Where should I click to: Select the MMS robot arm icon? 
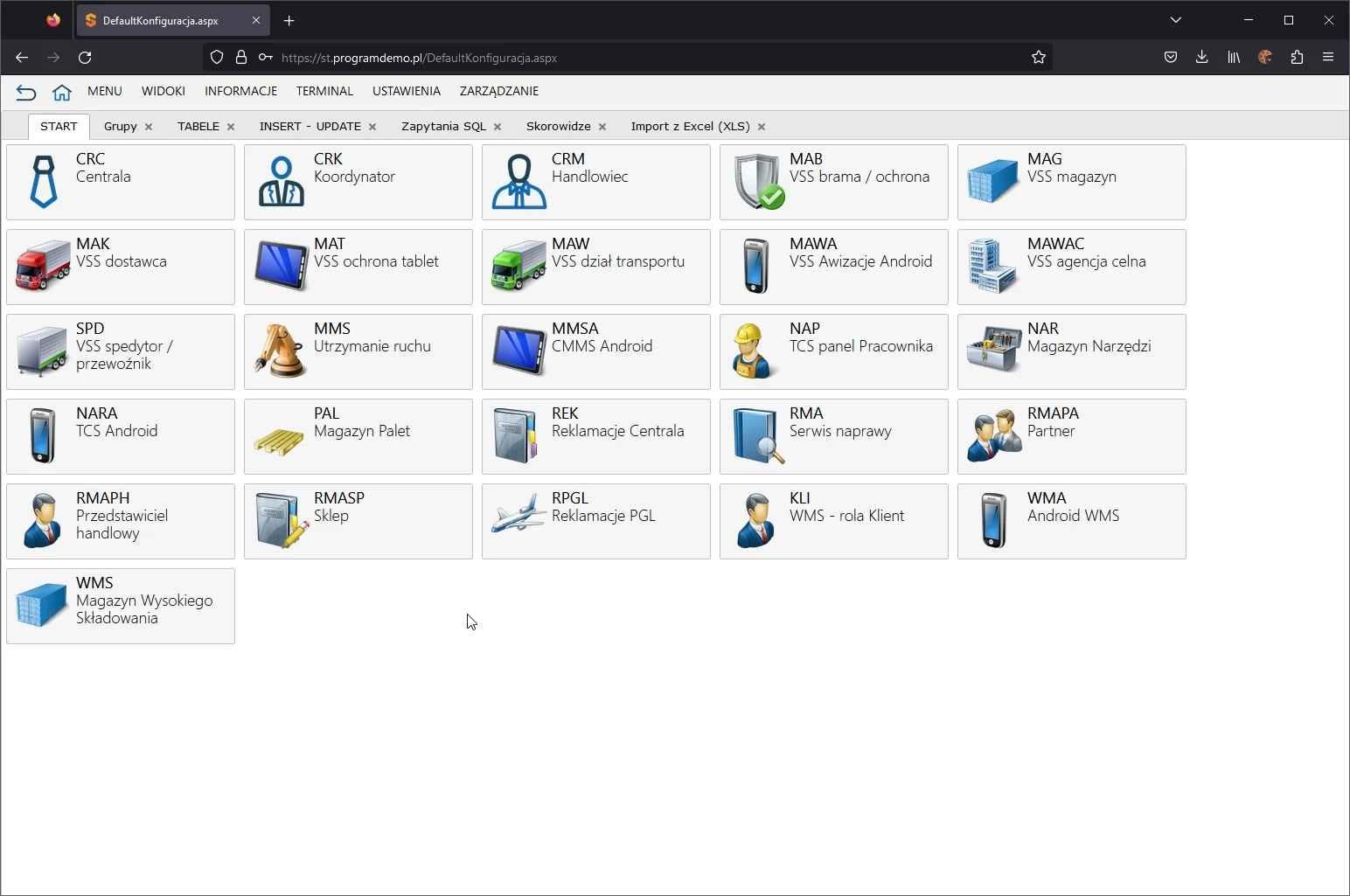[281, 351]
